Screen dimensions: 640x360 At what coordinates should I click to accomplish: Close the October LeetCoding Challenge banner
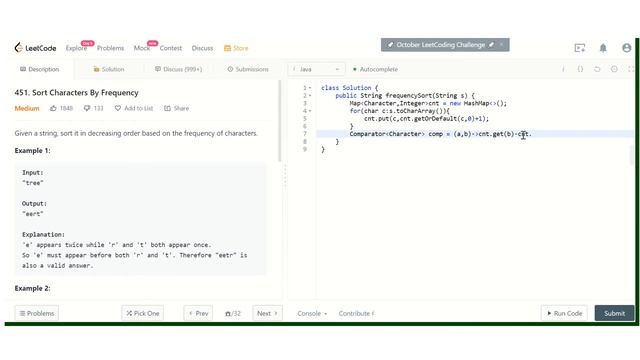point(502,44)
